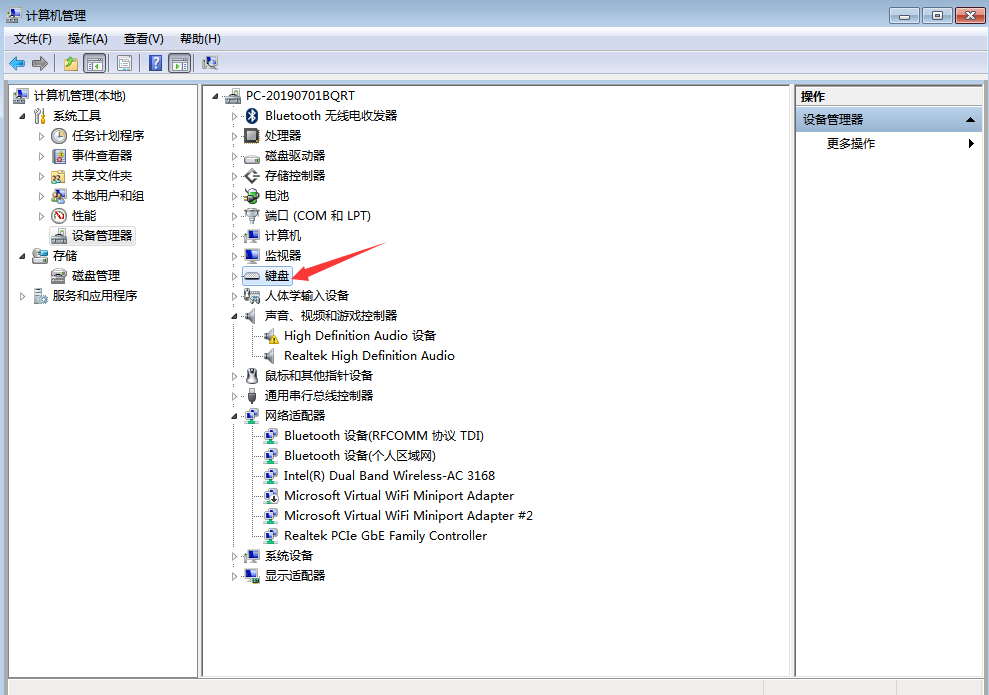The image size is (989, 695).
Task: Expand the 键盘 category triangle
Action: [x=235, y=276]
